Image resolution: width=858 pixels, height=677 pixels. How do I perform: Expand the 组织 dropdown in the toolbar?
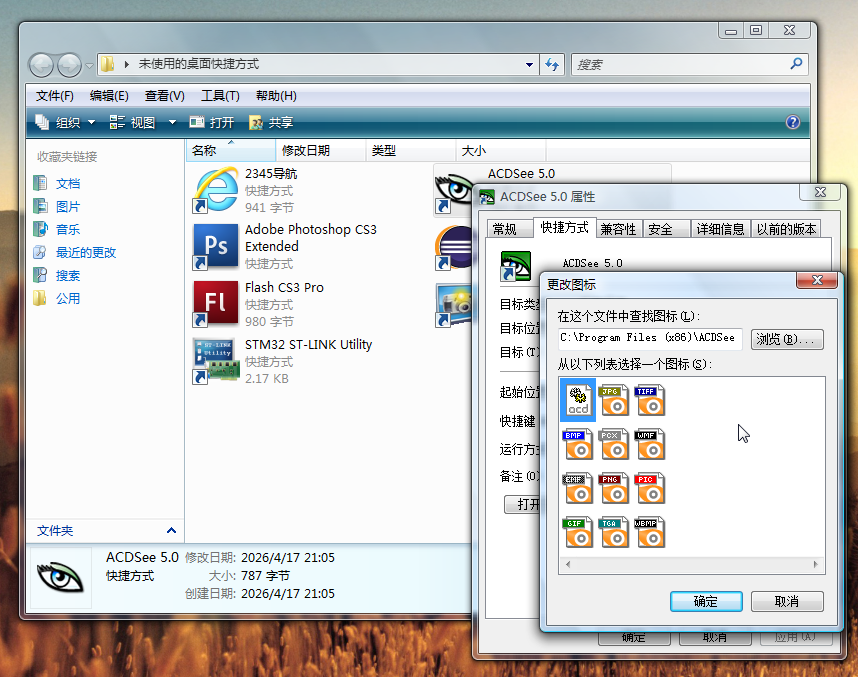[x=91, y=122]
